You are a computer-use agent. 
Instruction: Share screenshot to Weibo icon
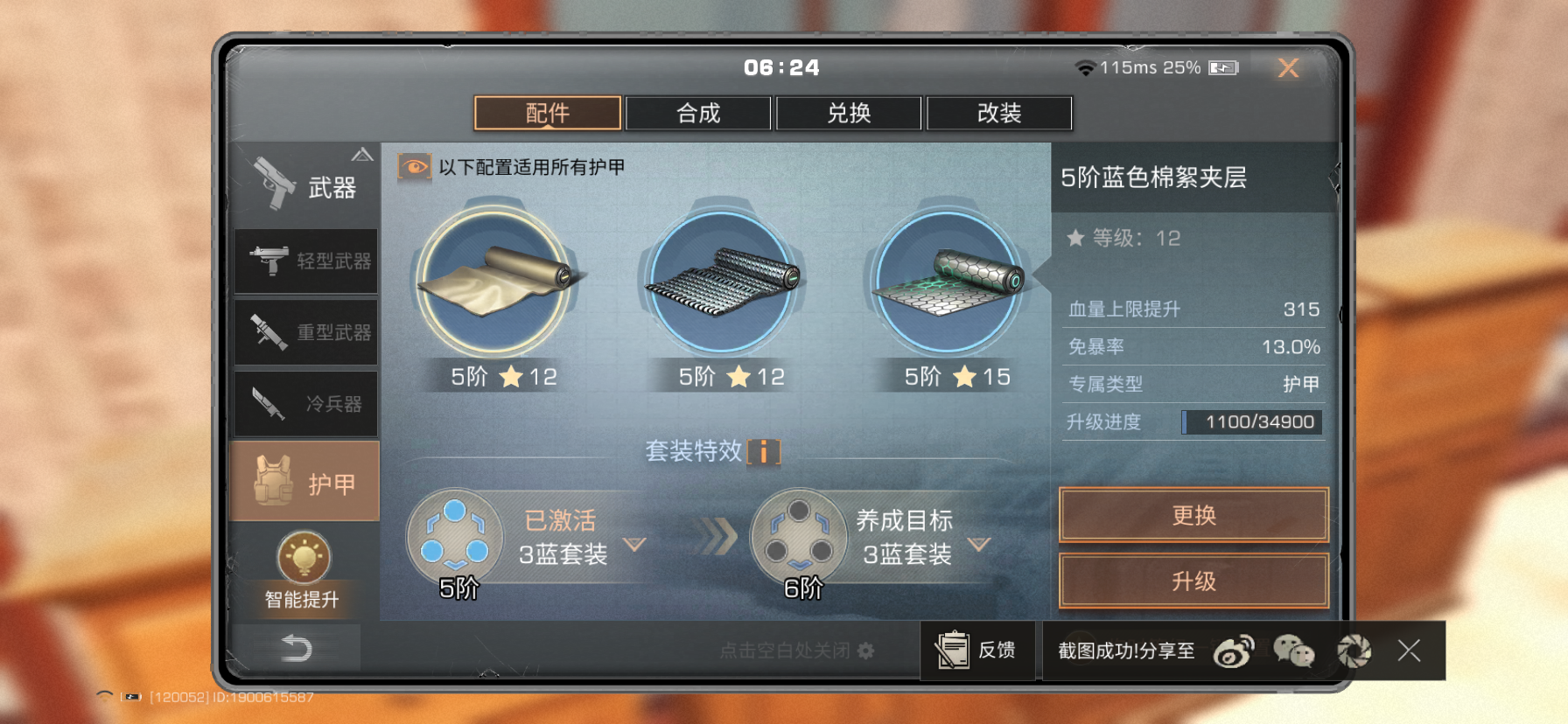click(1234, 651)
